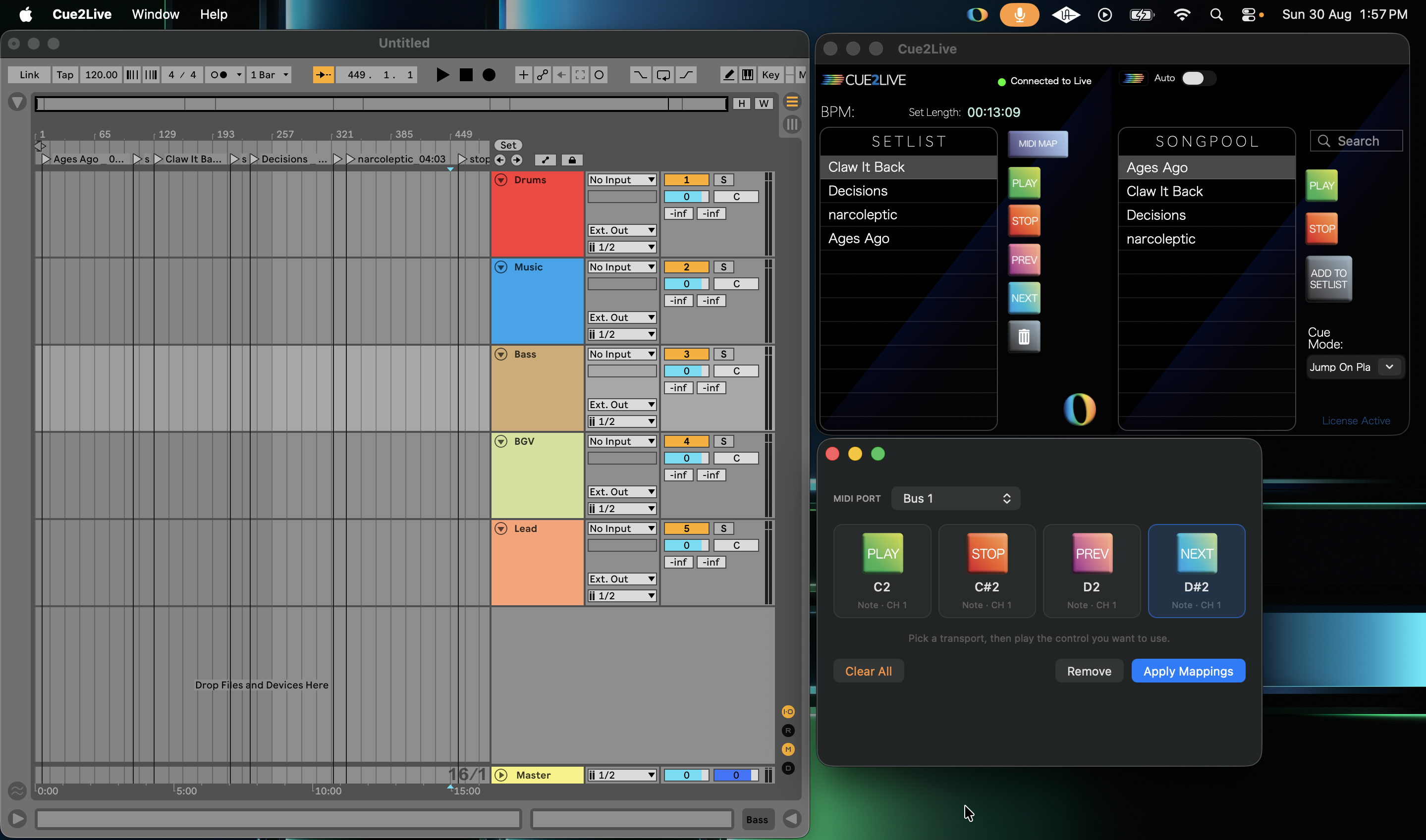Click NEXT button in Cue2Live setlist
This screenshot has width=1426, height=840.
pyautogui.click(x=1024, y=298)
